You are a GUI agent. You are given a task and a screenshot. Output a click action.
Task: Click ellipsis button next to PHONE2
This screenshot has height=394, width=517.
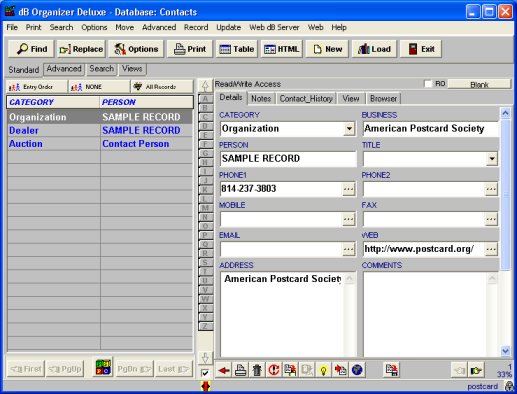(x=491, y=189)
